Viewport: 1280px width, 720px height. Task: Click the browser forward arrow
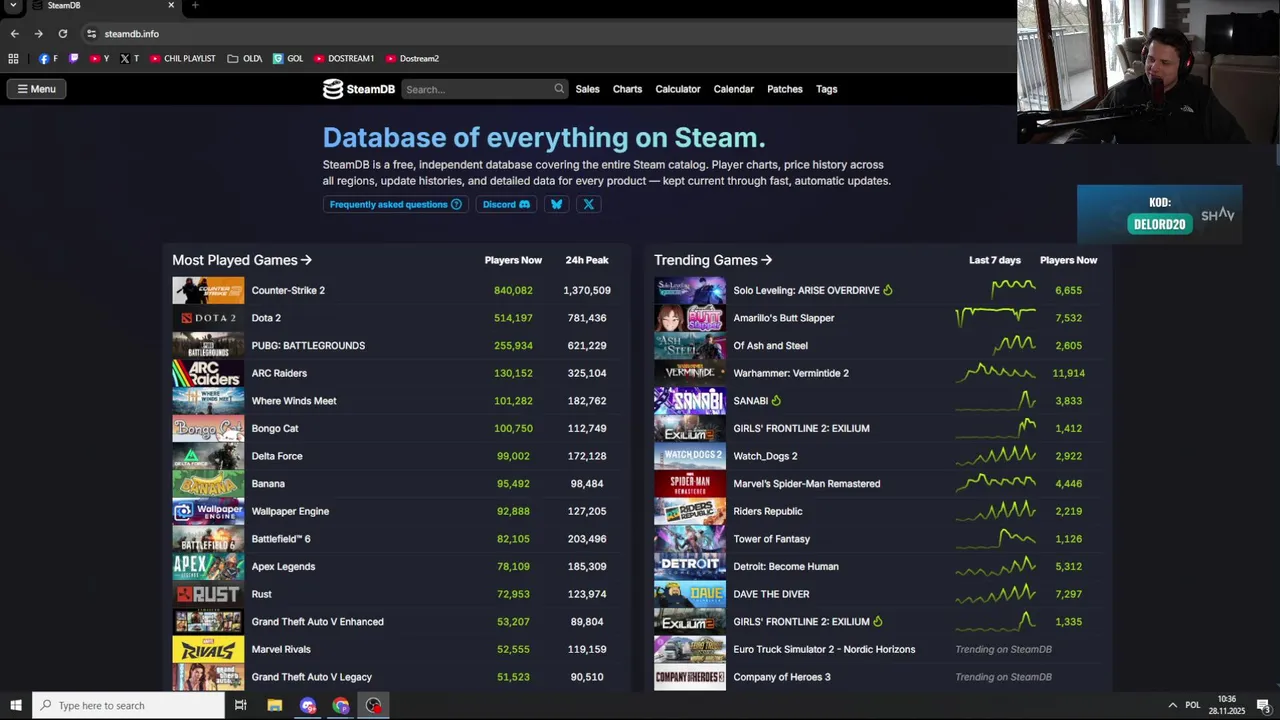click(38, 34)
